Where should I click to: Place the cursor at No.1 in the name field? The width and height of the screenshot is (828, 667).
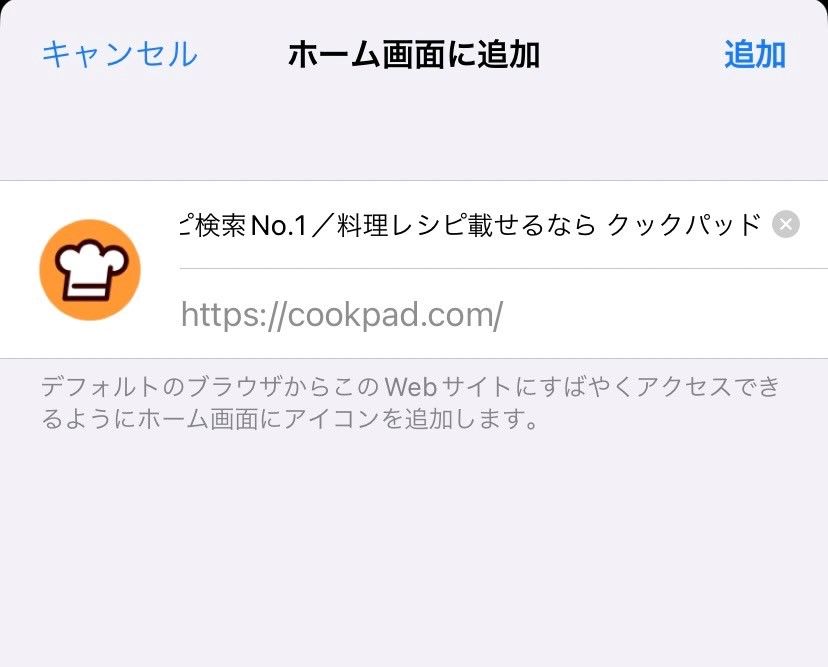(279, 226)
